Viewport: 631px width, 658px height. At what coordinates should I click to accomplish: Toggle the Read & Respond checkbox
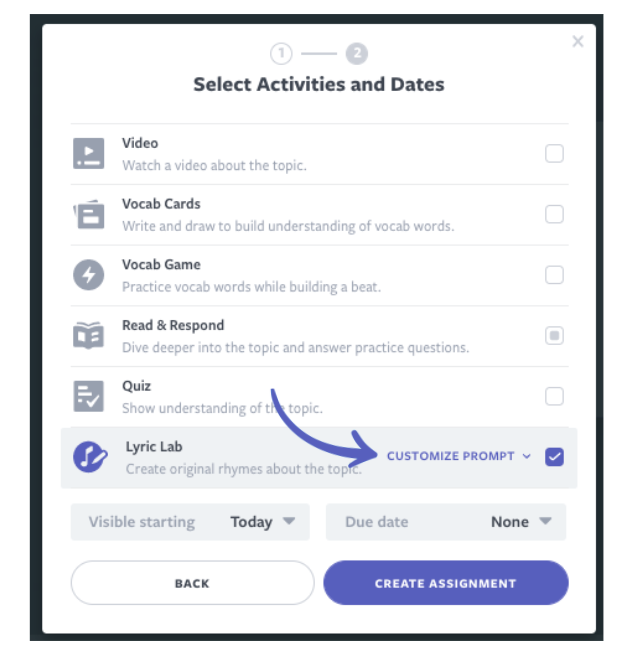[x=554, y=336]
